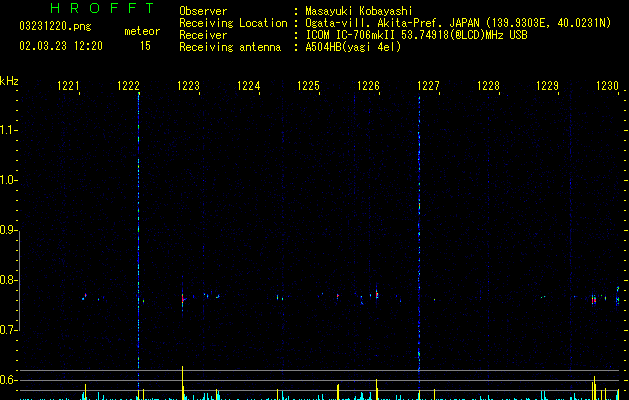629x400 pixels.
Task: Click the 0.7 frequency axis label
Action: pyautogui.click(x=8, y=330)
